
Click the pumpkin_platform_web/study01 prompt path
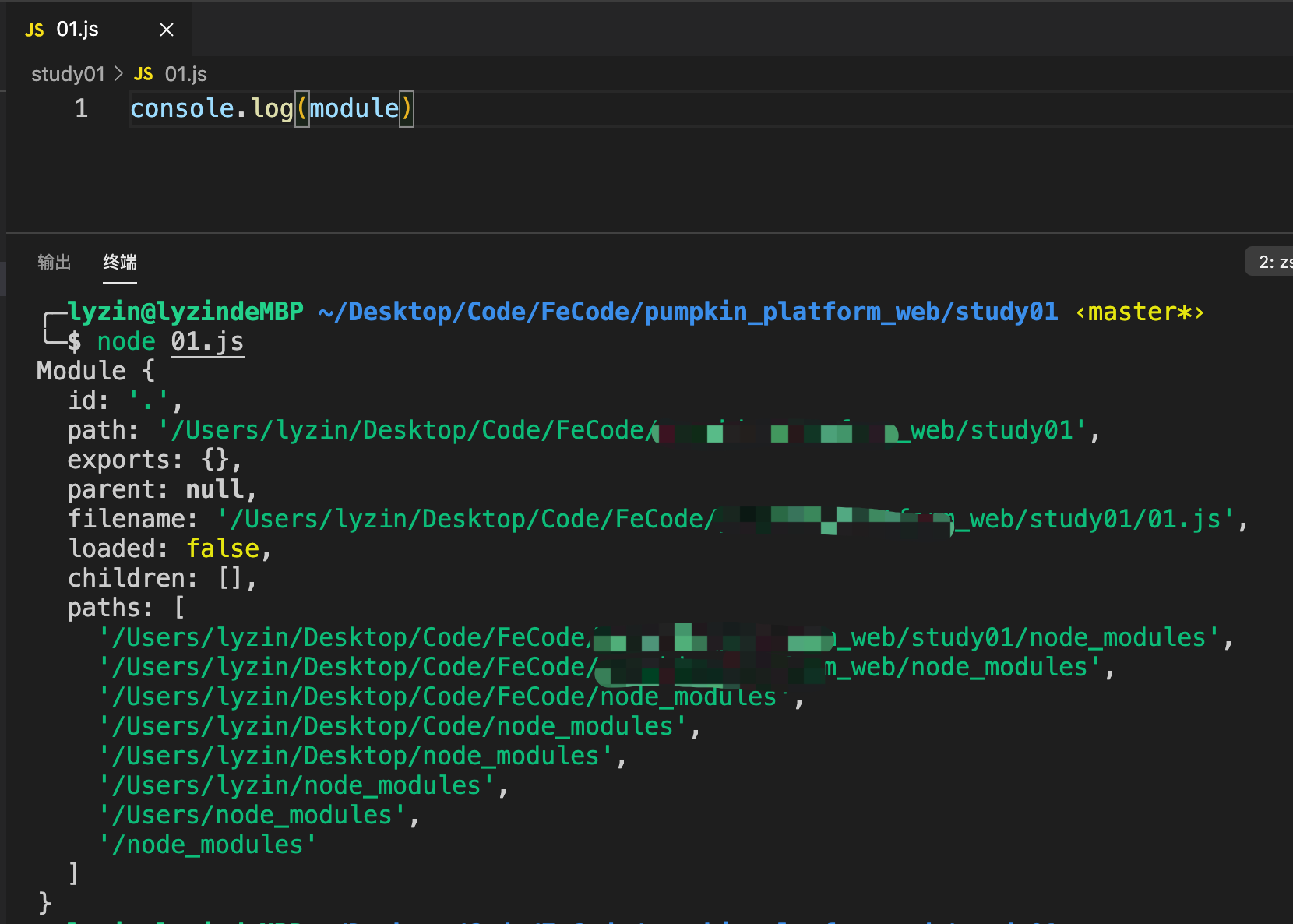(851, 312)
